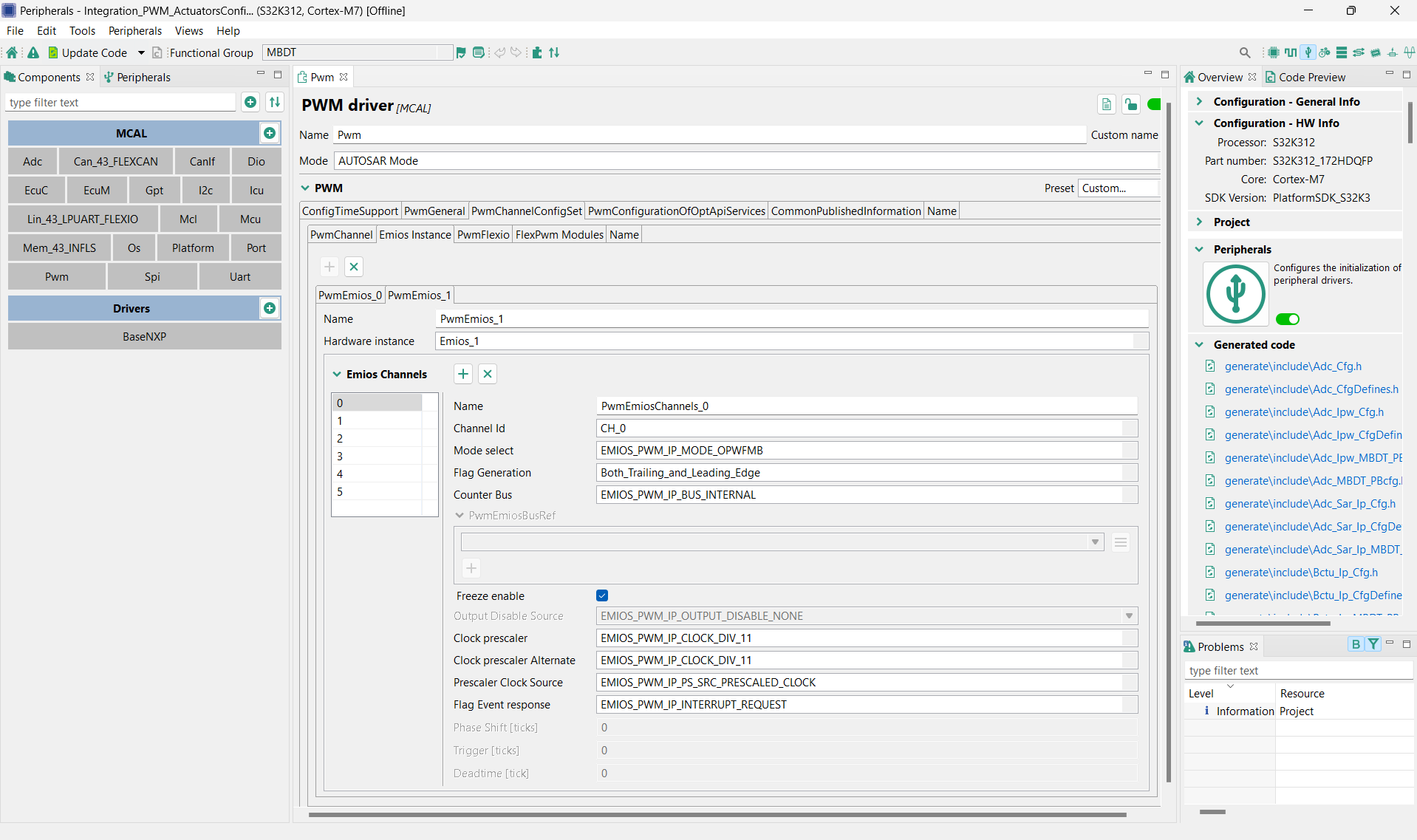Click the filter funnel icon in Problems panel
The image size is (1417, 840).
pos(1372,643)
